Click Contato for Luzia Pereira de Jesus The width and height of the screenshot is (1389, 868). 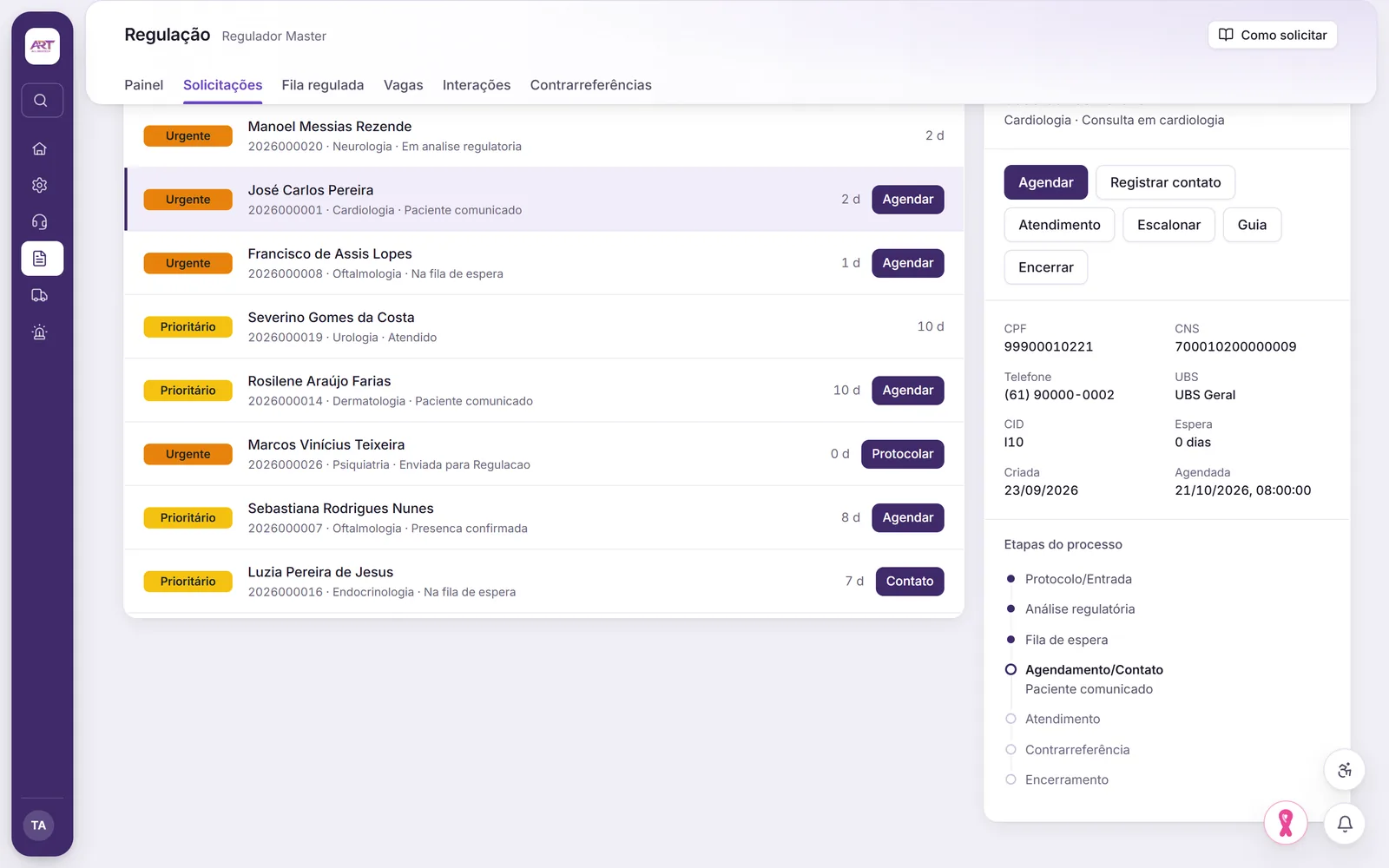click(910, 582)
